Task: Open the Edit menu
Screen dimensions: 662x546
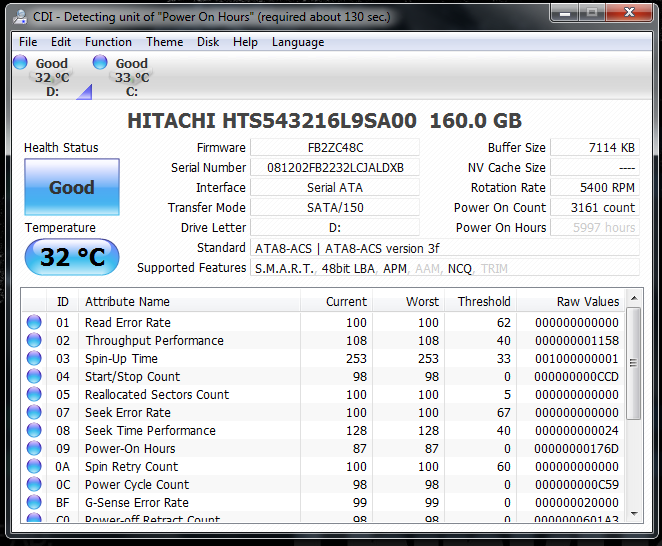Action: pyautogui.click(x=61, y=42)
